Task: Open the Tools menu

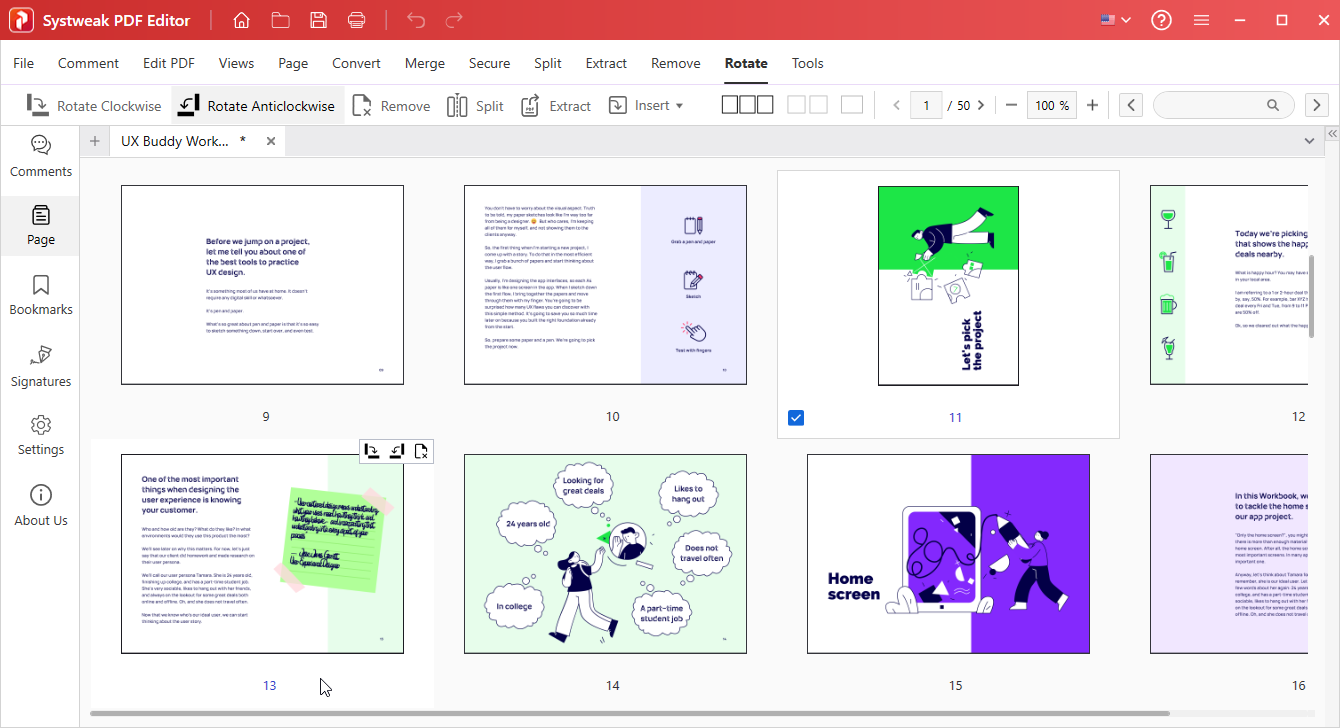Action: click(808, 63)
